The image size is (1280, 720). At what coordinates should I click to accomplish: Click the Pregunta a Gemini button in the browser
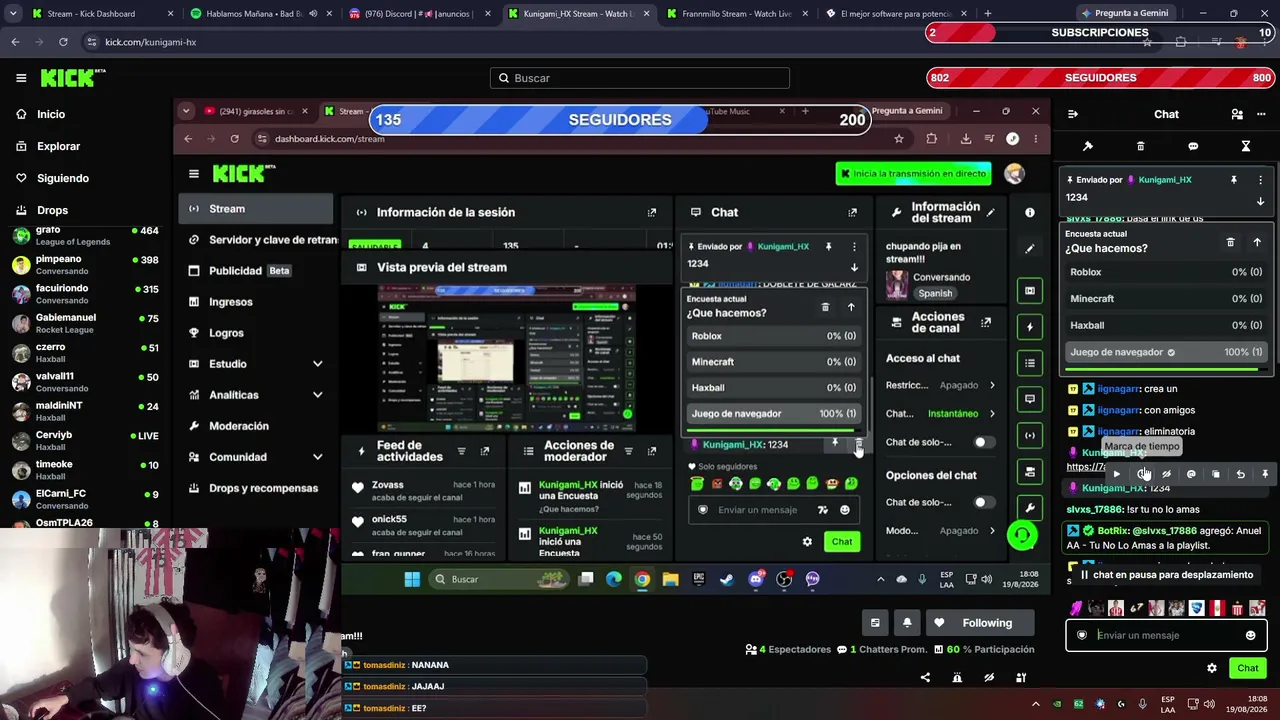click(x=1125, y=14)
